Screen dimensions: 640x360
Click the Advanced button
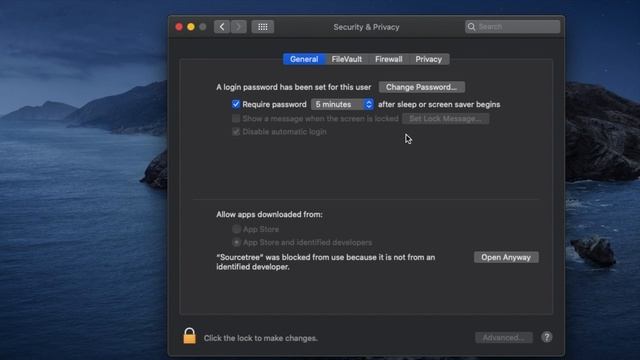[504, 338]
